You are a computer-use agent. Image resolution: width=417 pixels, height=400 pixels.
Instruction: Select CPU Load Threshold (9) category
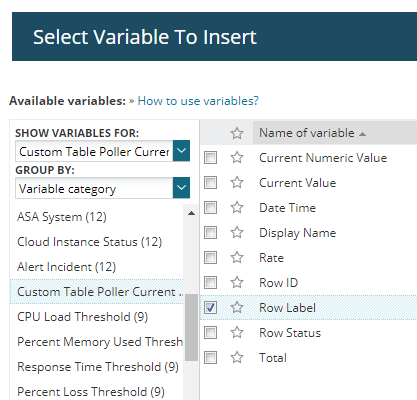click(x=82, y=317)
